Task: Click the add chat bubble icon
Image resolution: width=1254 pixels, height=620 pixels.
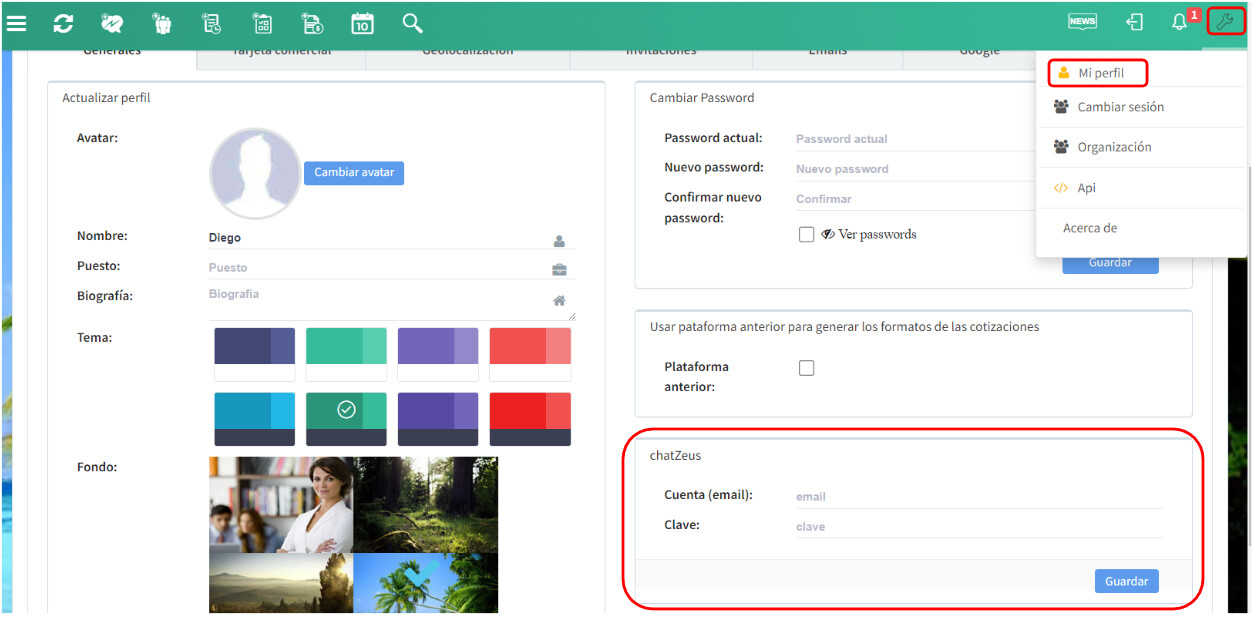Action: tap(112, 23)
